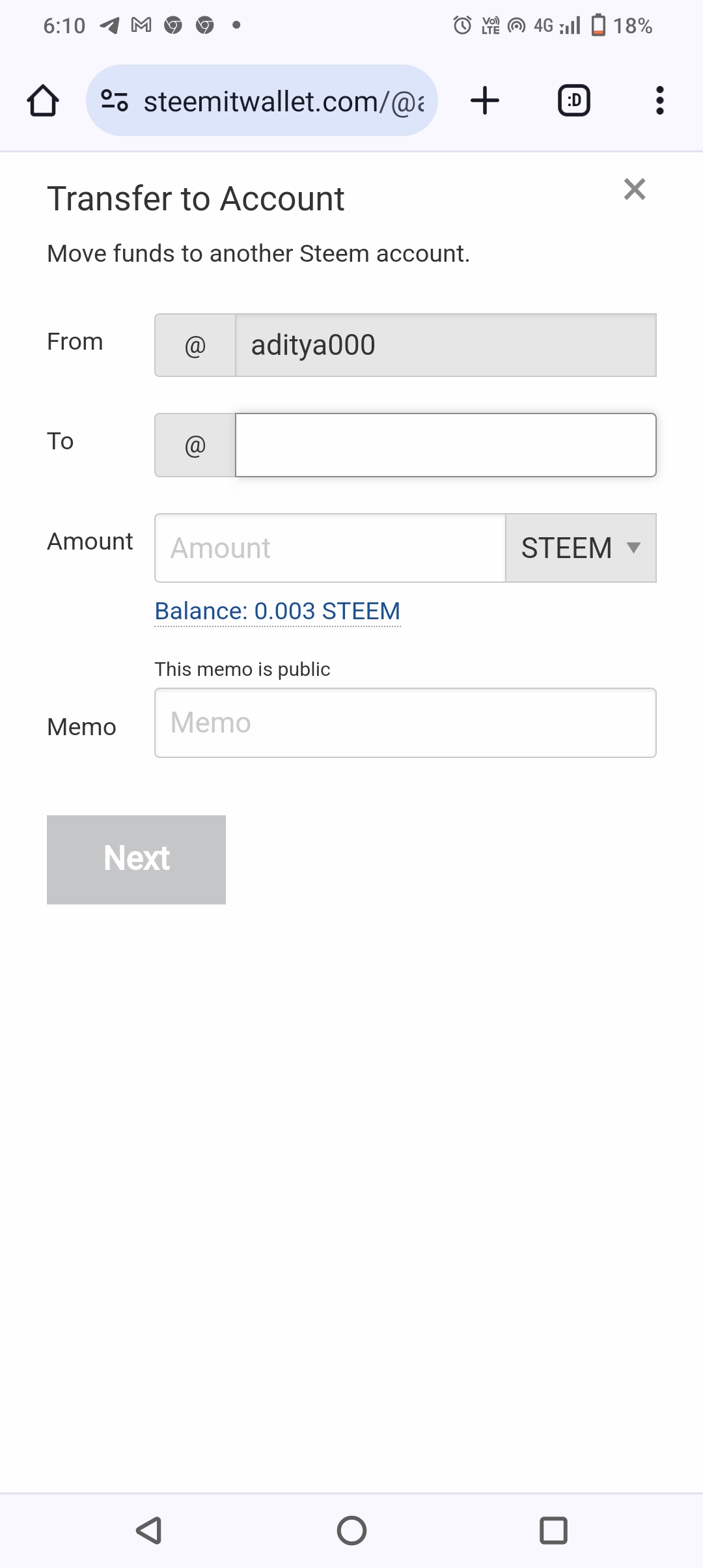703x1568 pixels.
Task: Open the STEEM currency dropdown
Action: (x=566, y=548)
